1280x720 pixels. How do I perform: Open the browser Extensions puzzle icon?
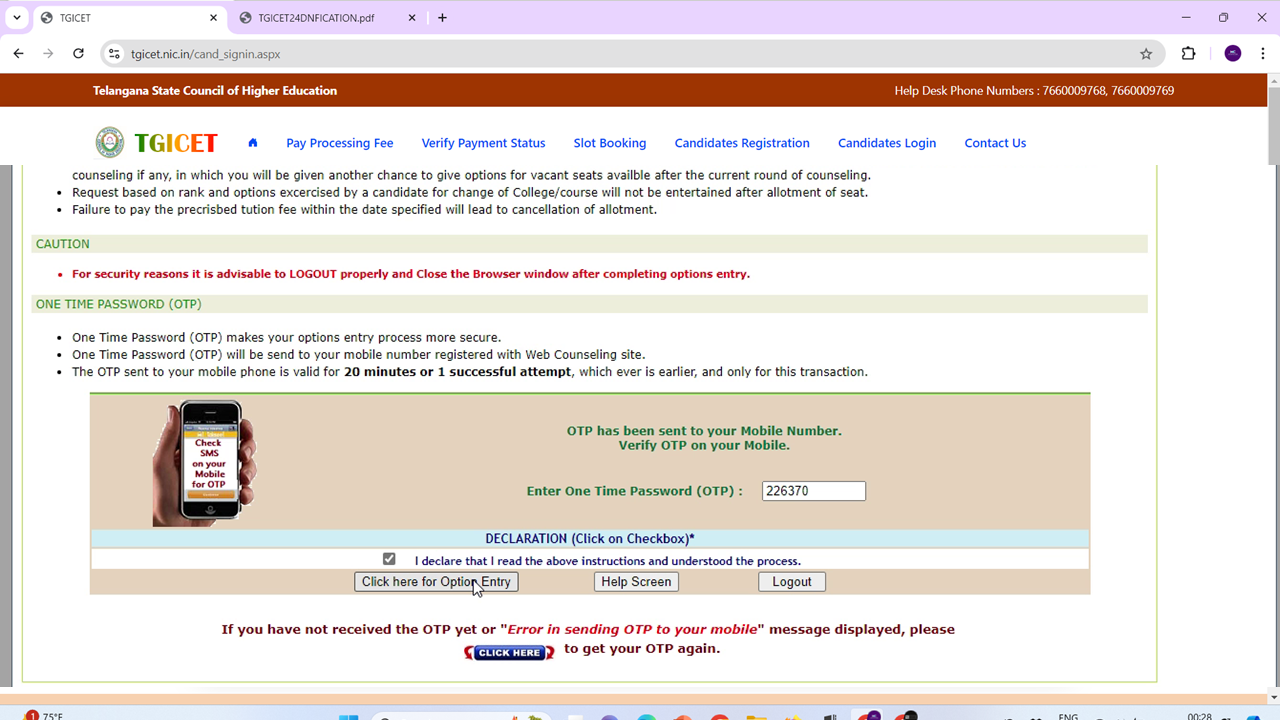[x=1188, y=53]
